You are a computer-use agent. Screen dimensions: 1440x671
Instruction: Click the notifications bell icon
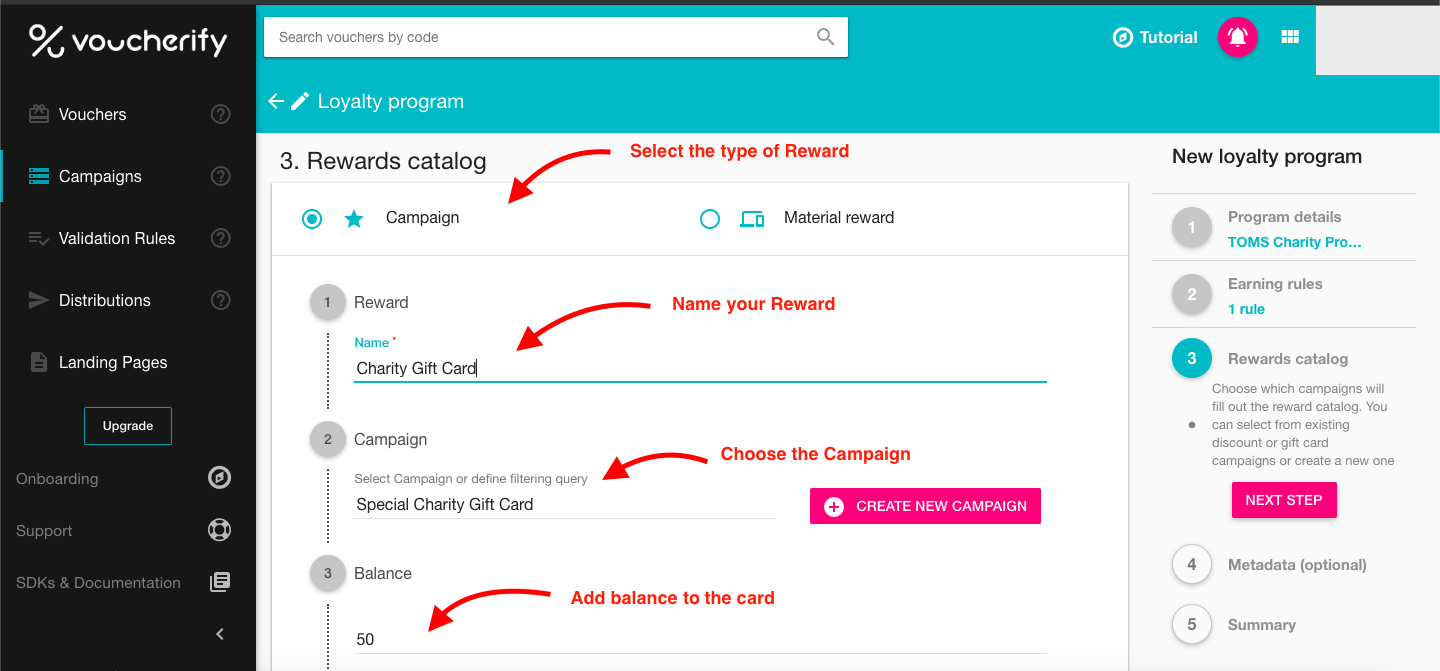(1237, 37)
